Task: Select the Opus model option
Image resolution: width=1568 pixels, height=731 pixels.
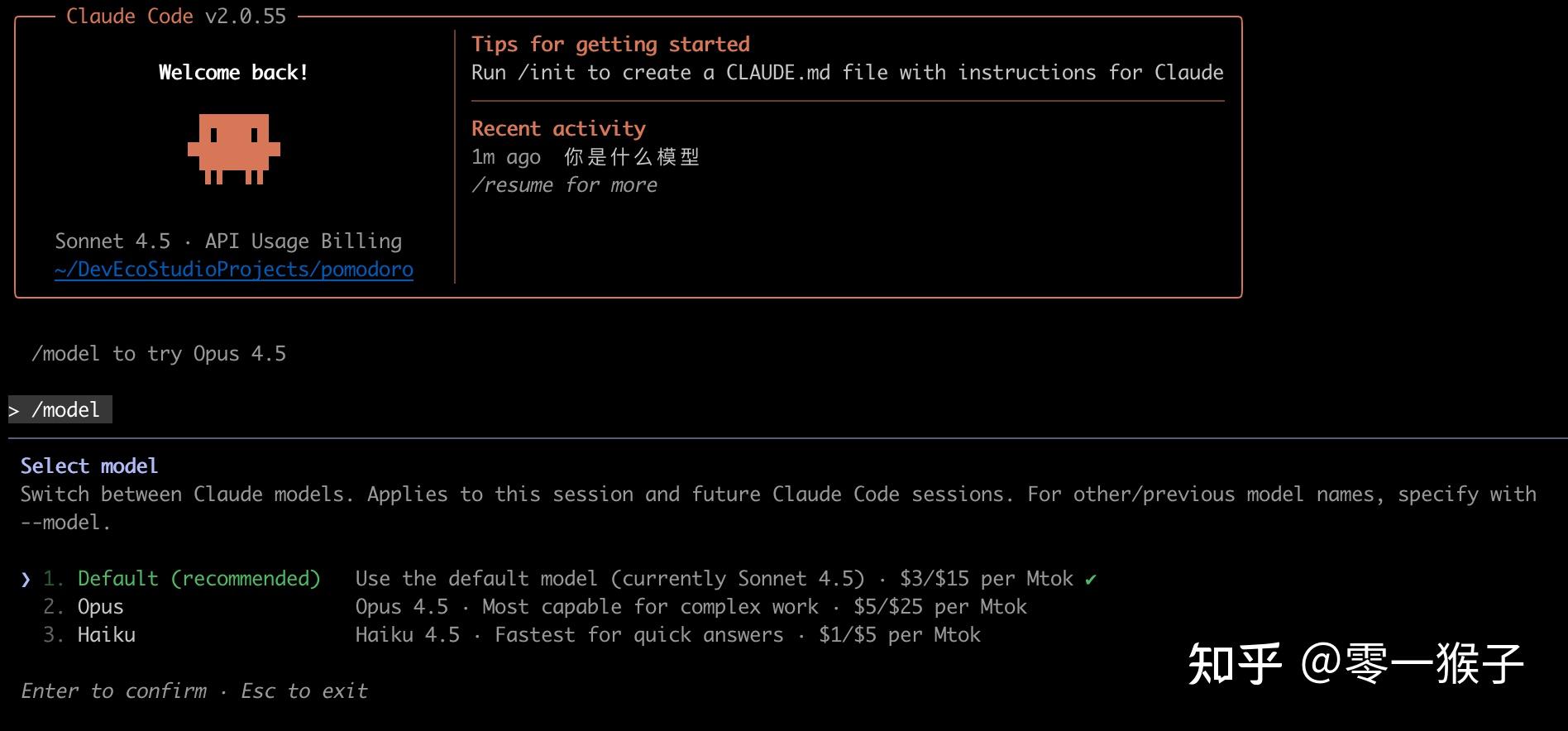Action: (535, 607)
